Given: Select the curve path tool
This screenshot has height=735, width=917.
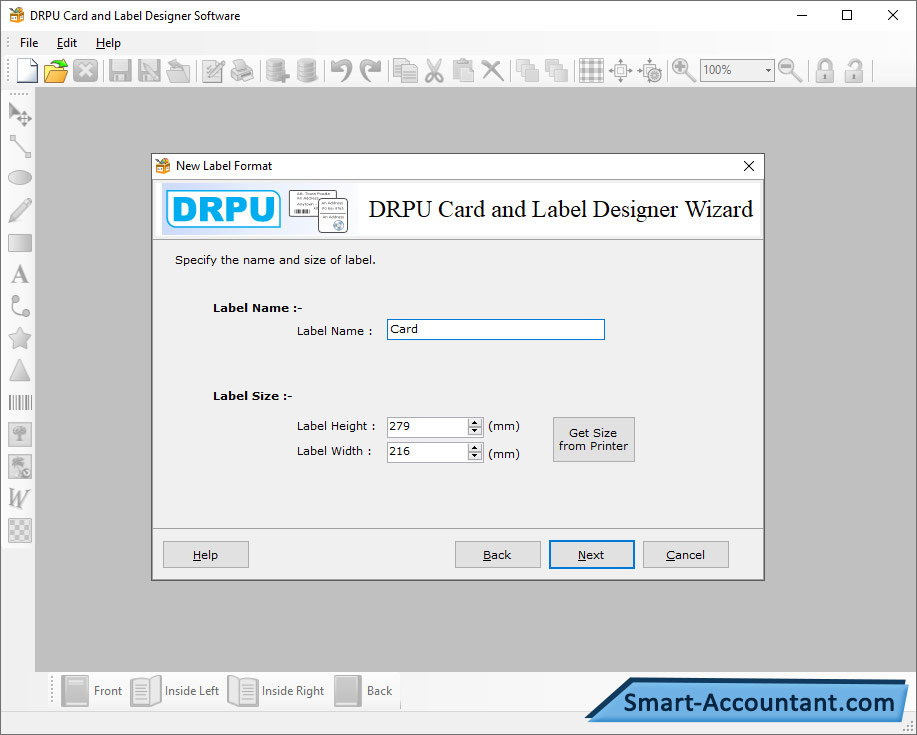Looking at the screenshot, I should click(x=20, y=306).
